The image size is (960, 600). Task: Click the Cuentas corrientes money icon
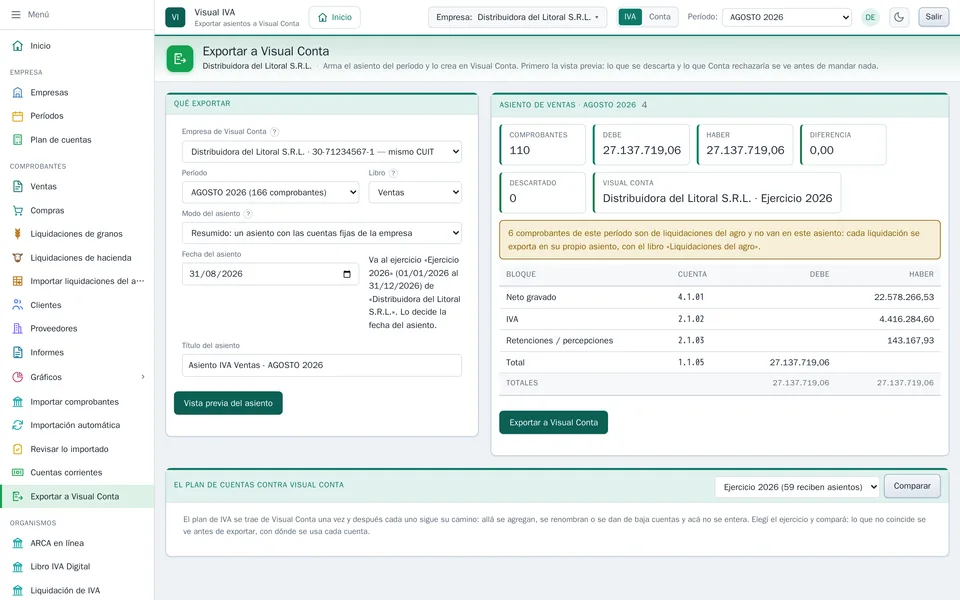[x=18, y=473]
